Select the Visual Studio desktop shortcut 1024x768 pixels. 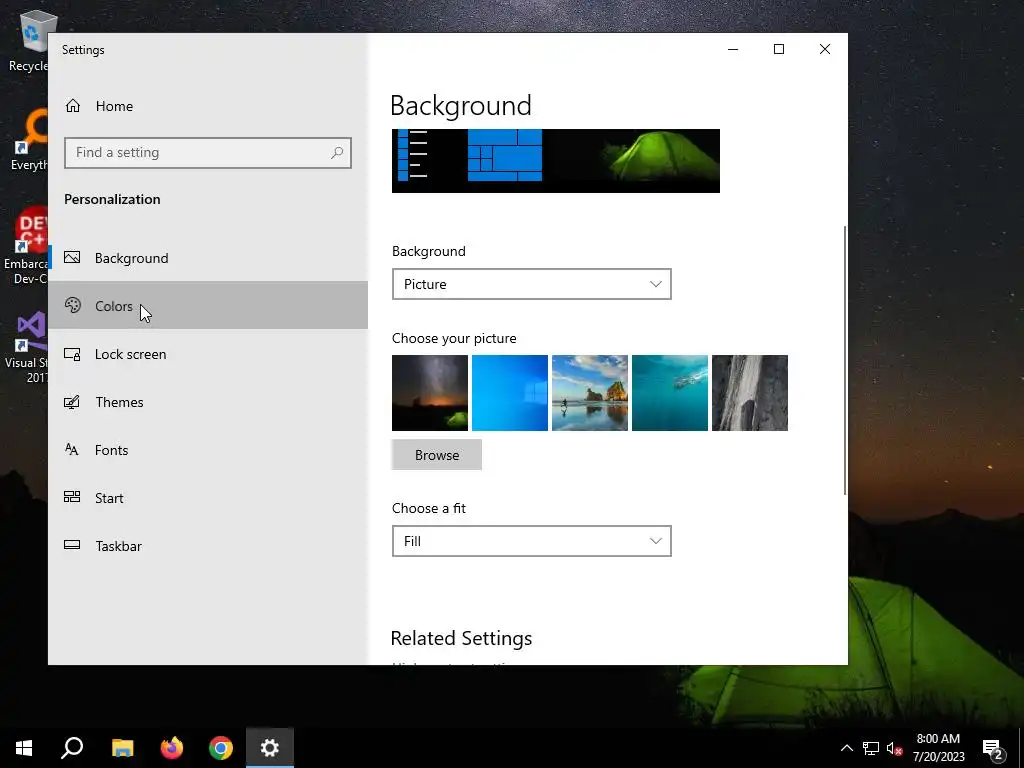pos(26,348)
